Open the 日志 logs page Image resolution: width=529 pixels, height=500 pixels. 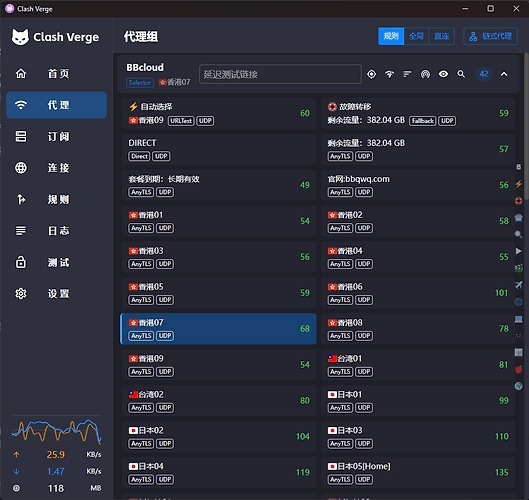click(56, 231)
